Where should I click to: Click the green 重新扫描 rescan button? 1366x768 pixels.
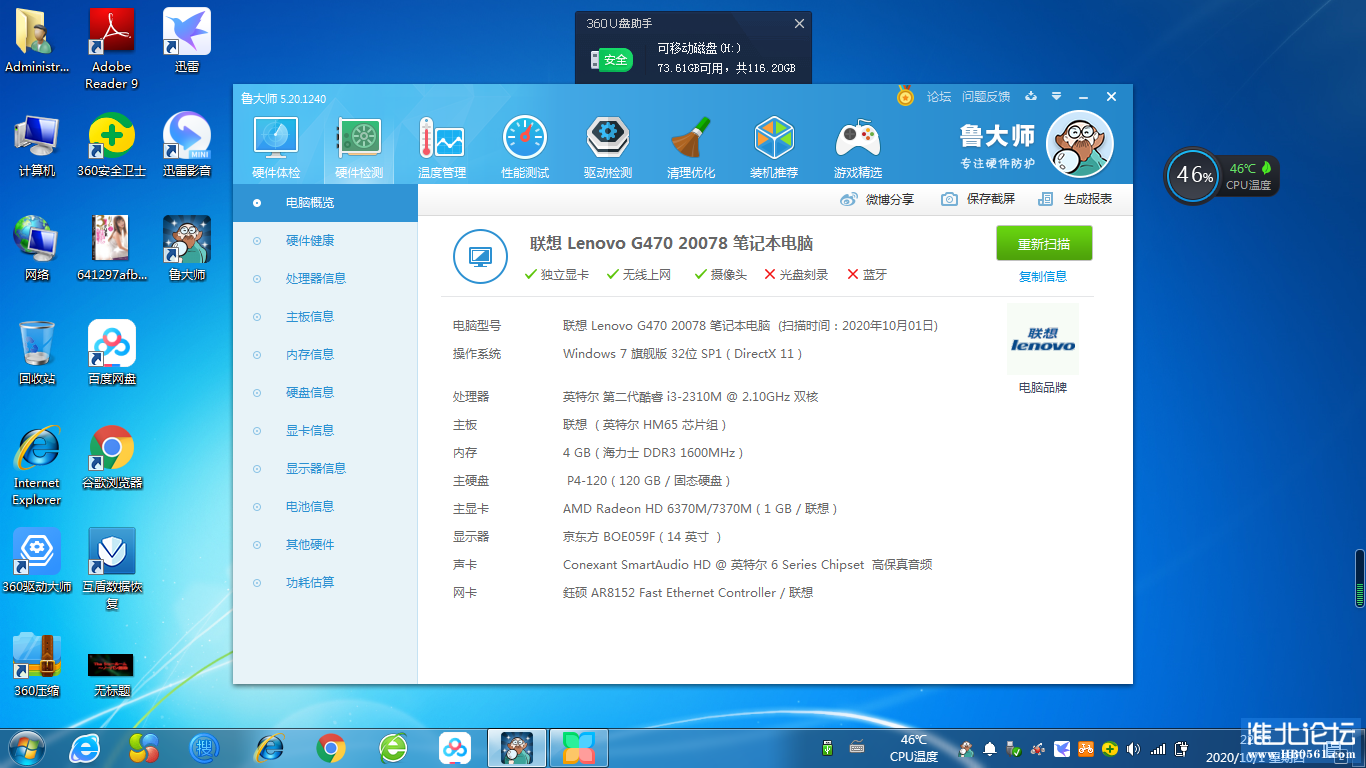coord(1044,244)
